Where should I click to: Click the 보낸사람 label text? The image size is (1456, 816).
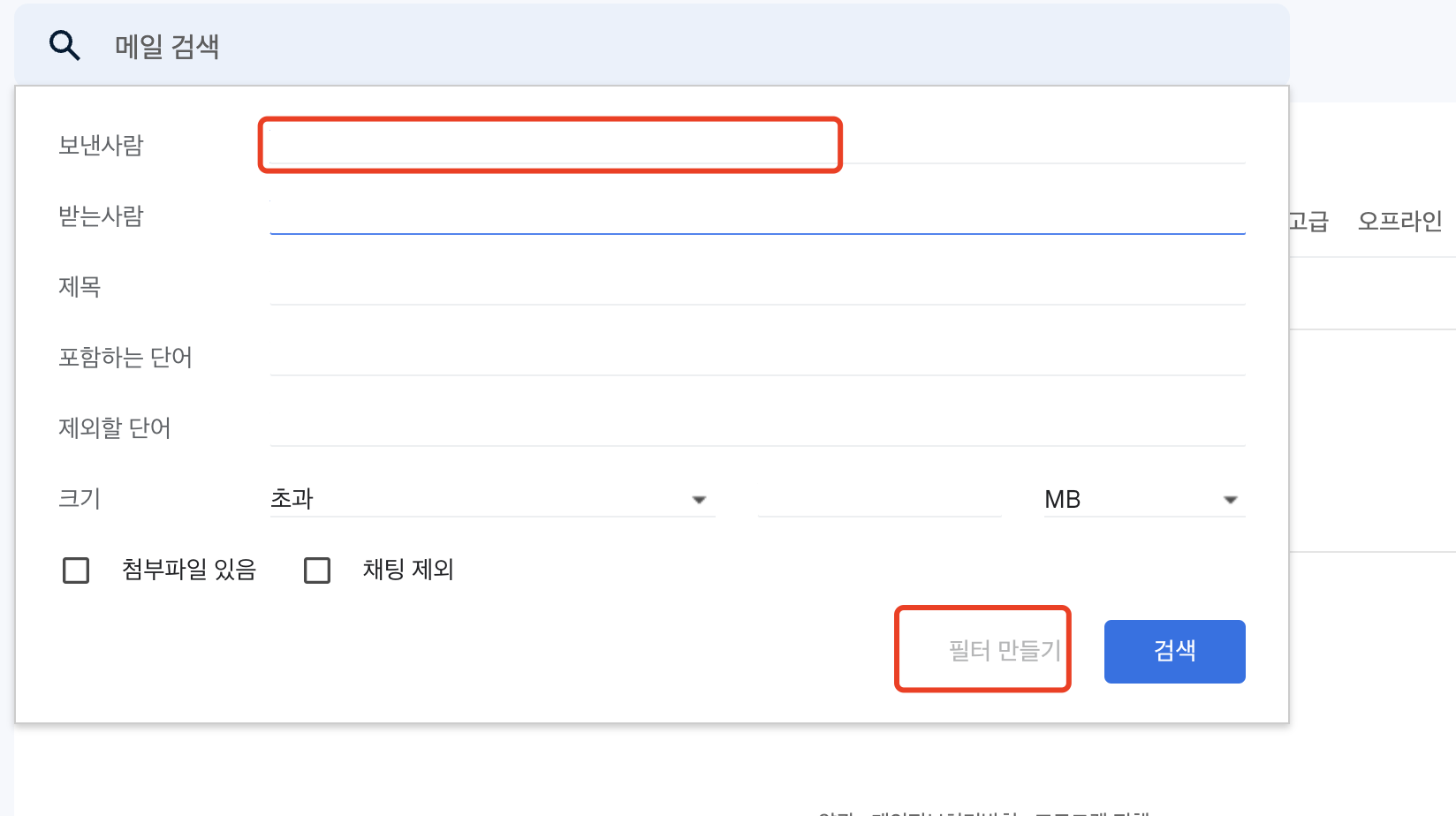(x=101, y=146)
